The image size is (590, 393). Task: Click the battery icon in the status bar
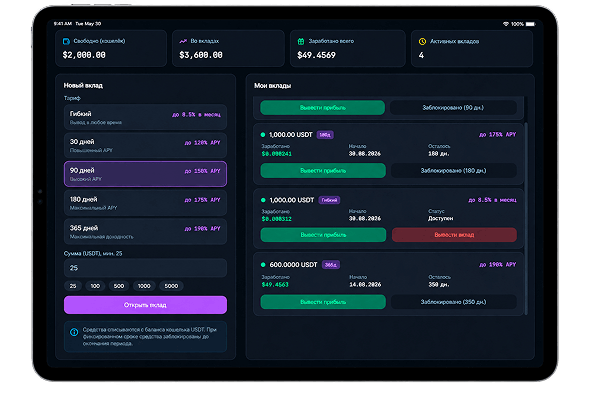(530, 24)
